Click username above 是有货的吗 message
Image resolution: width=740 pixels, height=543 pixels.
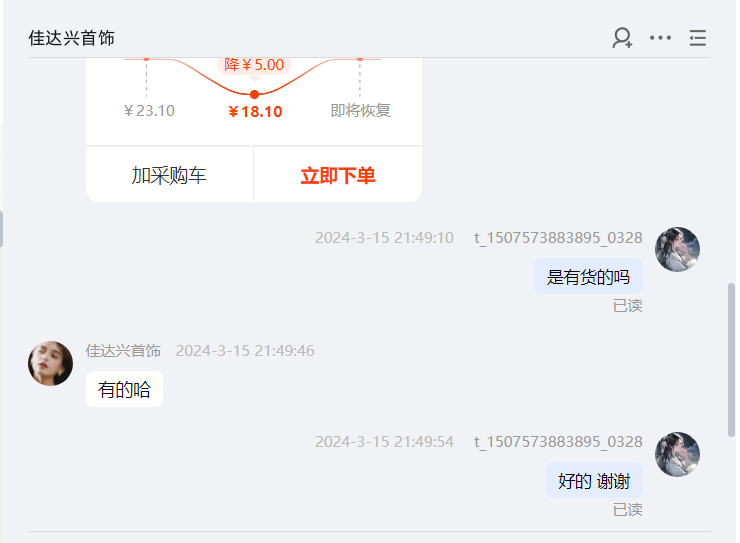tap(558, 237)
